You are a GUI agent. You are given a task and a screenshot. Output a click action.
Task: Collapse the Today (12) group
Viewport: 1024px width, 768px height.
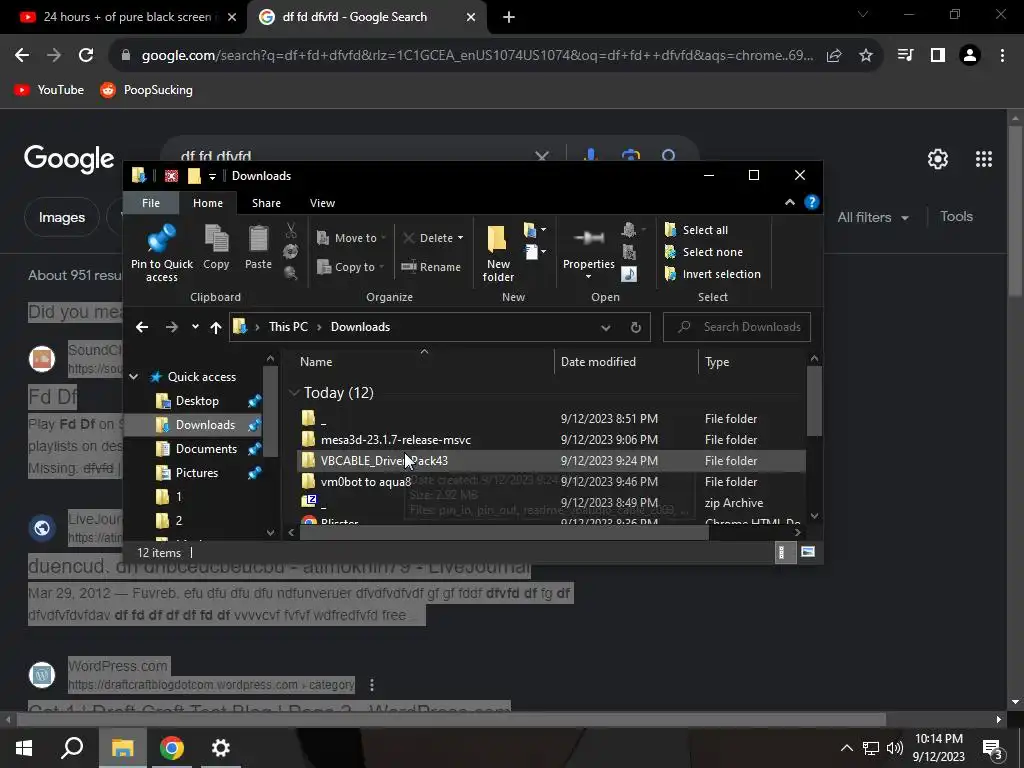point(294,392)
